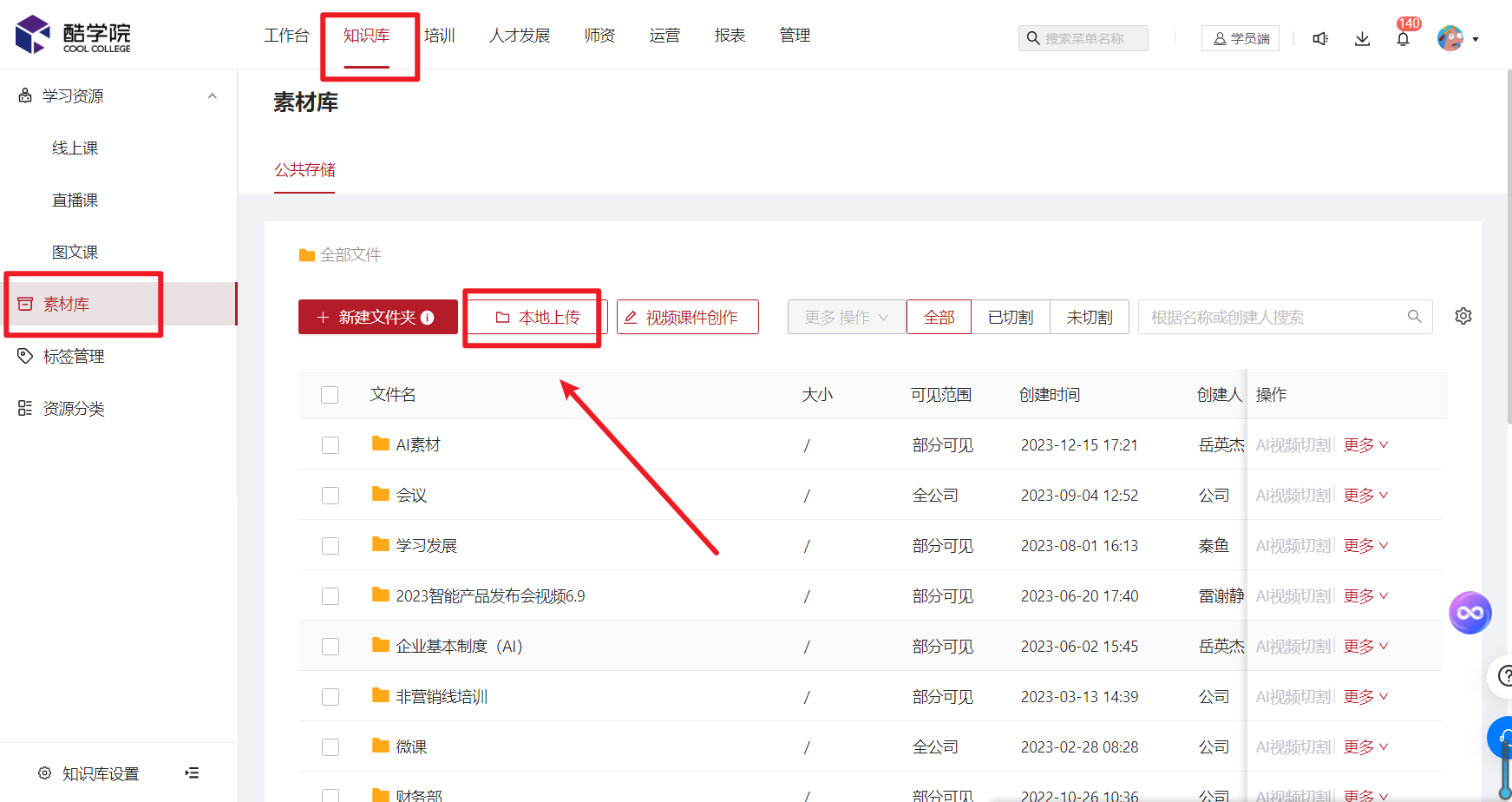This screenshot has height=802, width=1512.
Task: Click the 搜索菜单名称 search field
Action: point(1083,38)
